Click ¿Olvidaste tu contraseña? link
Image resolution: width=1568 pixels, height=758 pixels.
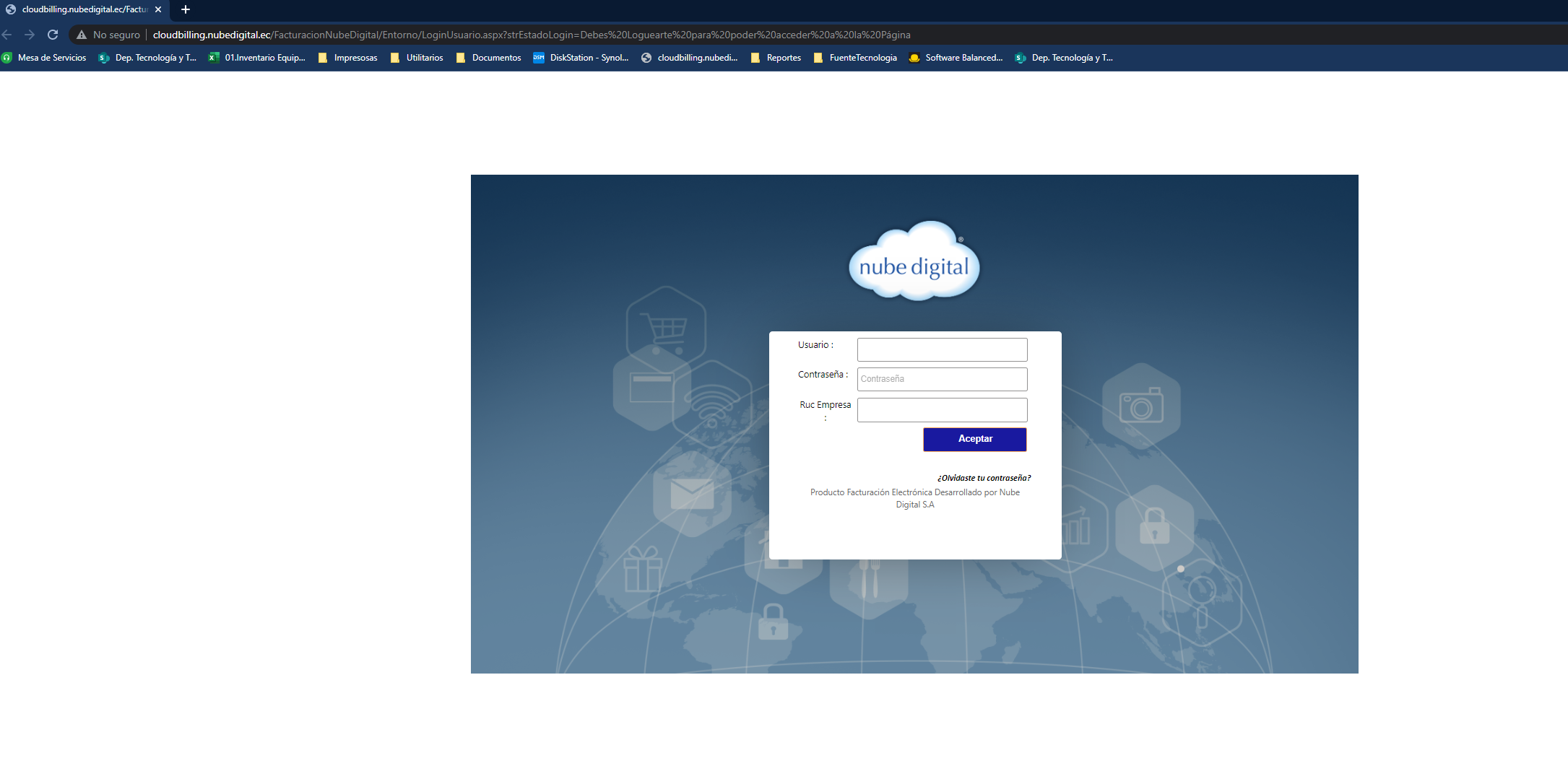click(984, 478)
